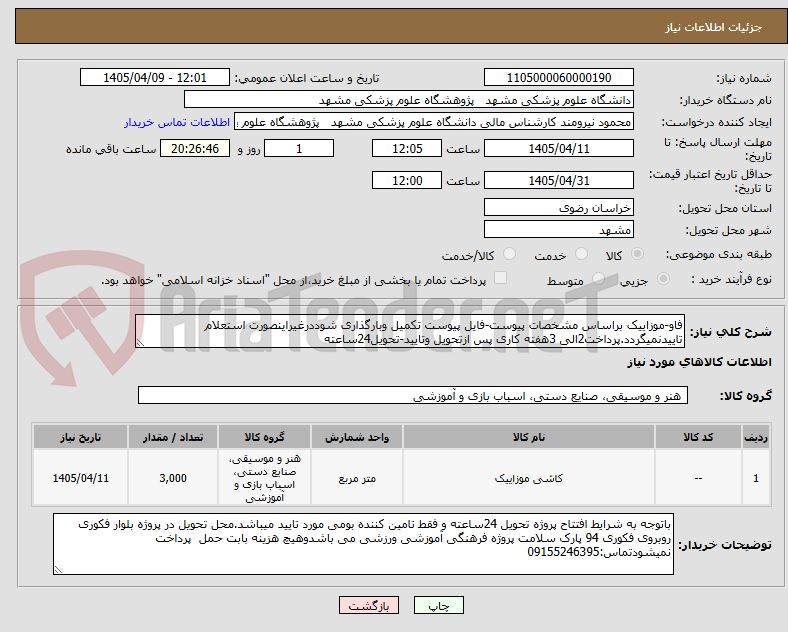
Task: Click the remaining days field showing 1
Action: point(299,148)
